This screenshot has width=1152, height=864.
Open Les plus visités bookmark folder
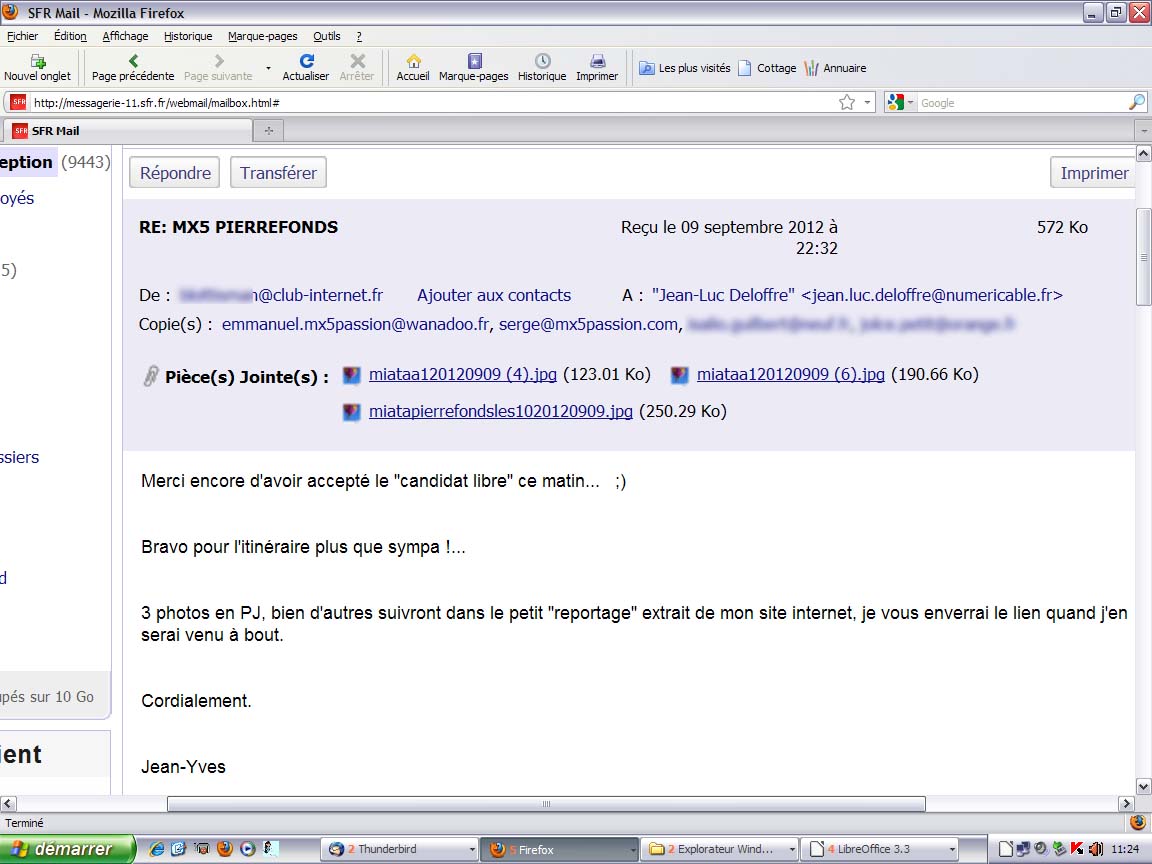point(685,68)
